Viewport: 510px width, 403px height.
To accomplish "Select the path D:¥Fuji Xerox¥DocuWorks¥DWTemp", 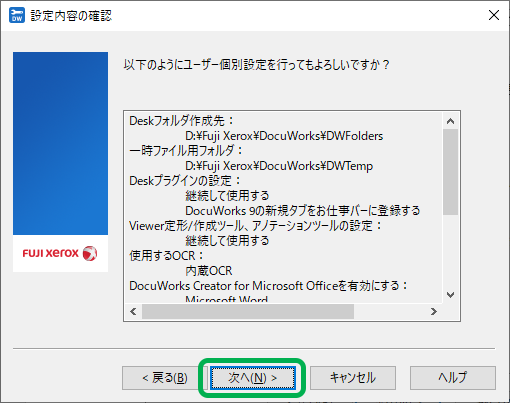I will (x=279, y=166).
